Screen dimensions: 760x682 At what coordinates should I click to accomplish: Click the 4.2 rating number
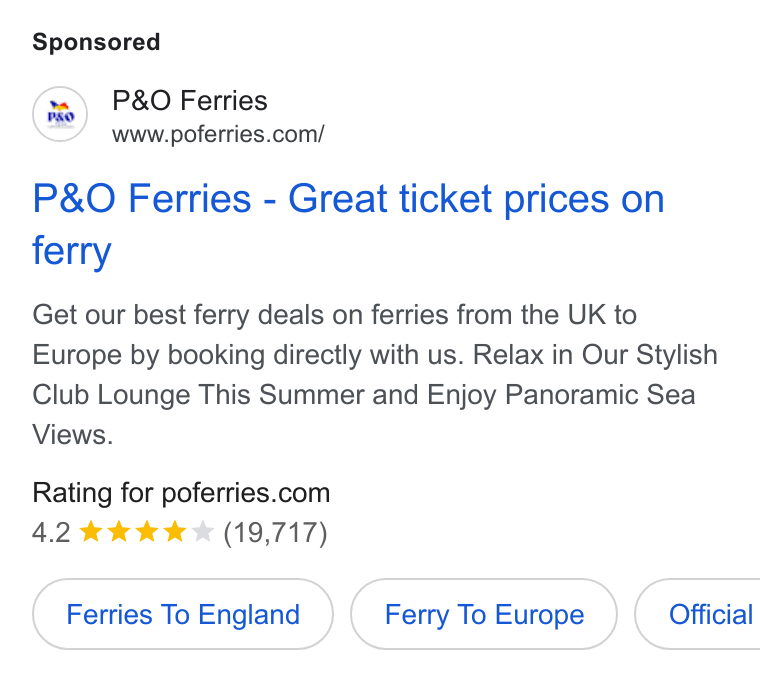51,533
